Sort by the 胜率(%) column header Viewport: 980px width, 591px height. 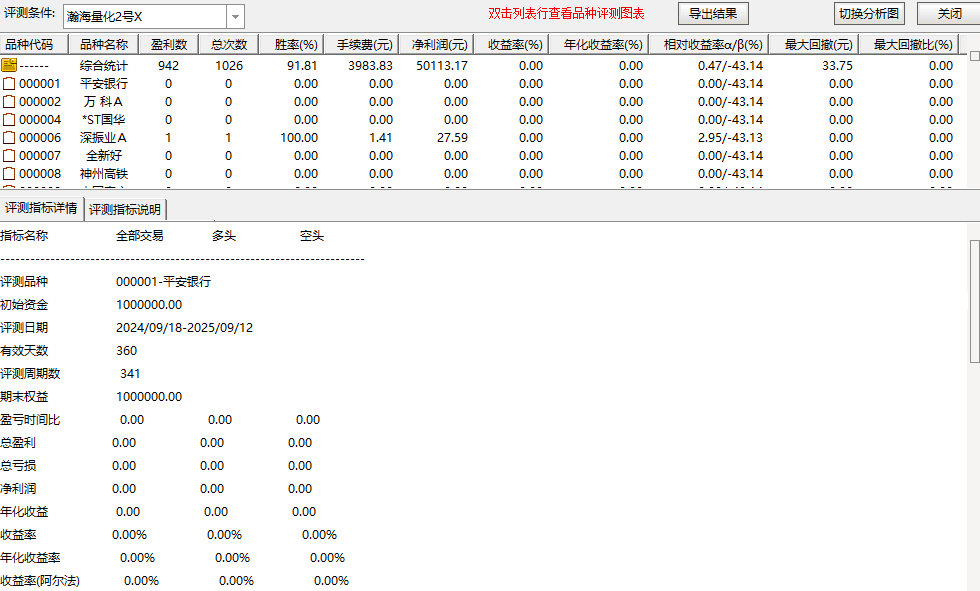pyautogui.click(x=295, y=45)
